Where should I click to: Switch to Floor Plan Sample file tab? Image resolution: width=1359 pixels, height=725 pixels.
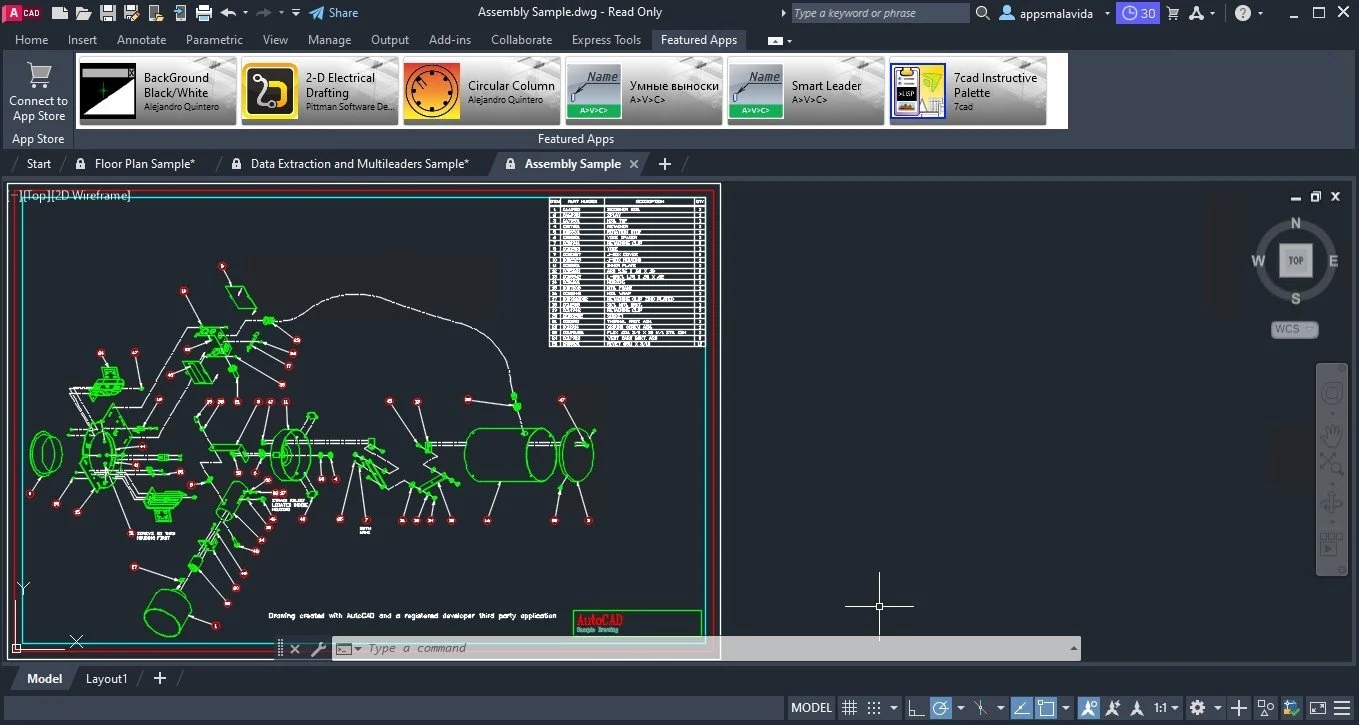[145, 164]
